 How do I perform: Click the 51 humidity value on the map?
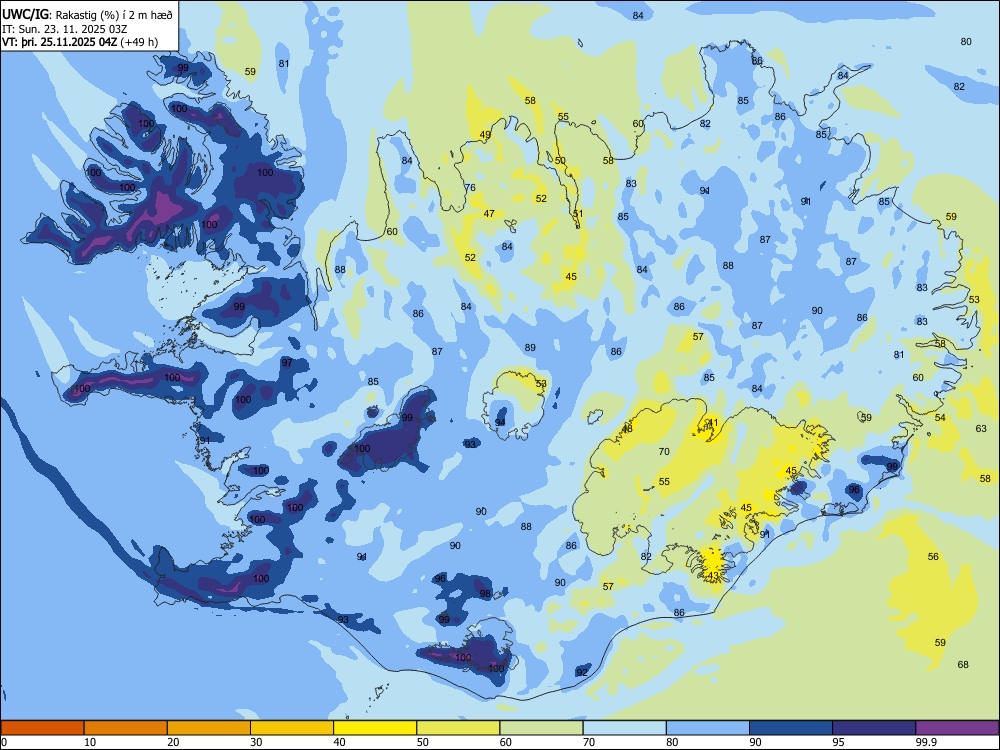[x=578, y=214]
